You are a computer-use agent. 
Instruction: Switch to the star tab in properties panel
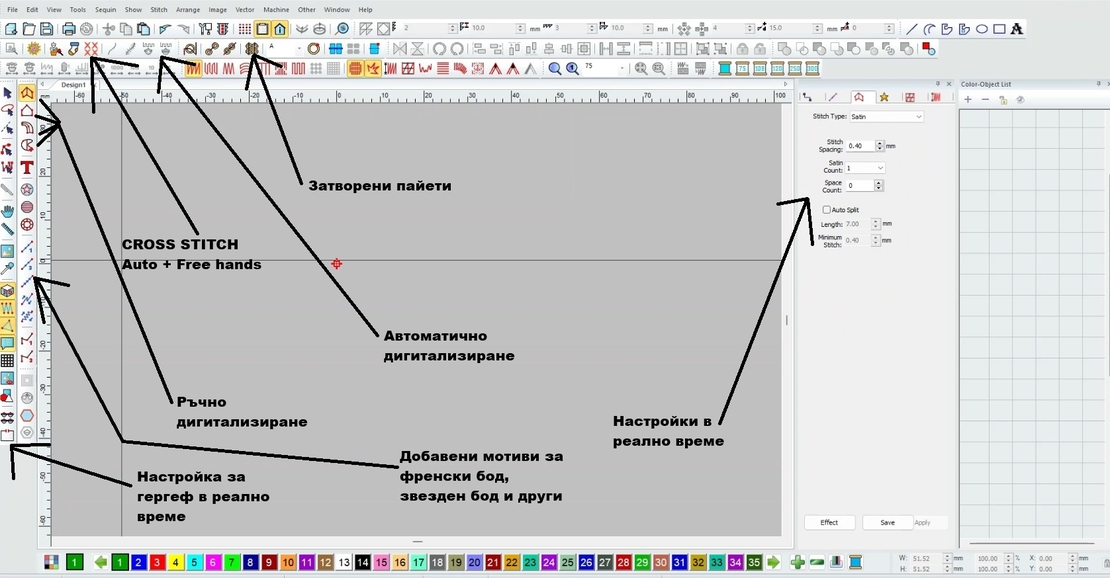tap(885, 97)
